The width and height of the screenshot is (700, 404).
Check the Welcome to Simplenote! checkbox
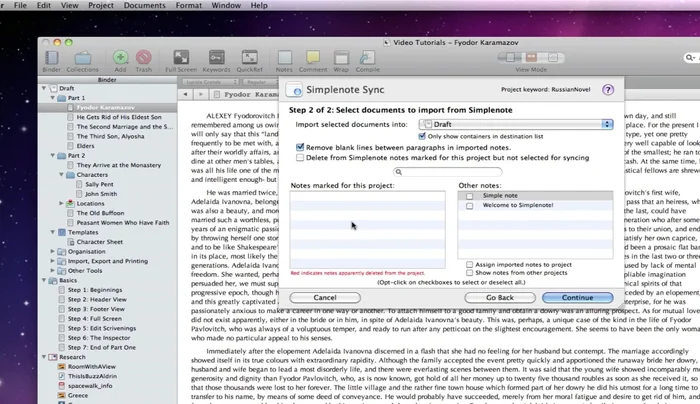point(470,206)
